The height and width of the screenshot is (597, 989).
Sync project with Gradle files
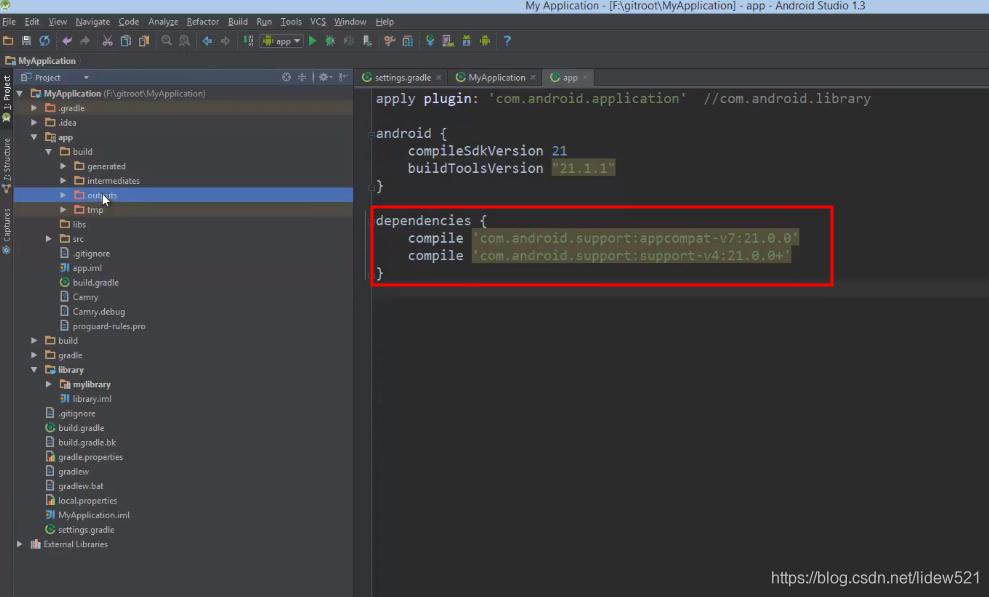tap(429, 41)
